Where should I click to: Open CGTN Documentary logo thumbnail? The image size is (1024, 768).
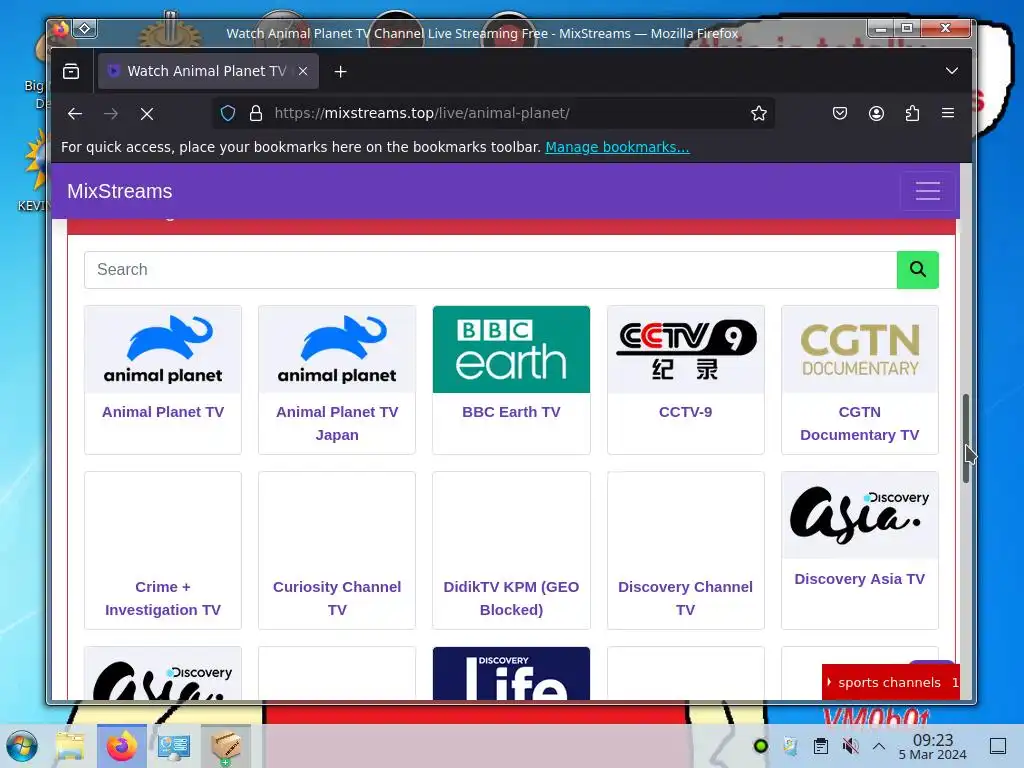pos(859,349)
